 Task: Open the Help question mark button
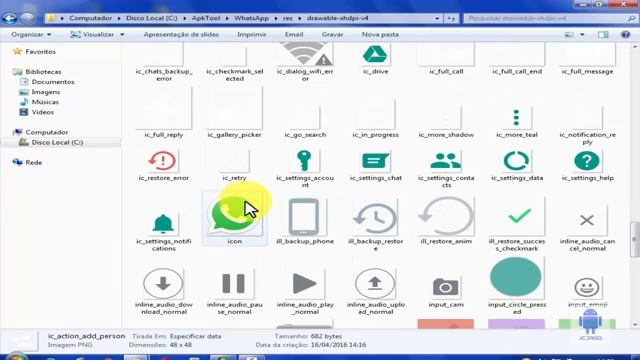pos(625,35)
